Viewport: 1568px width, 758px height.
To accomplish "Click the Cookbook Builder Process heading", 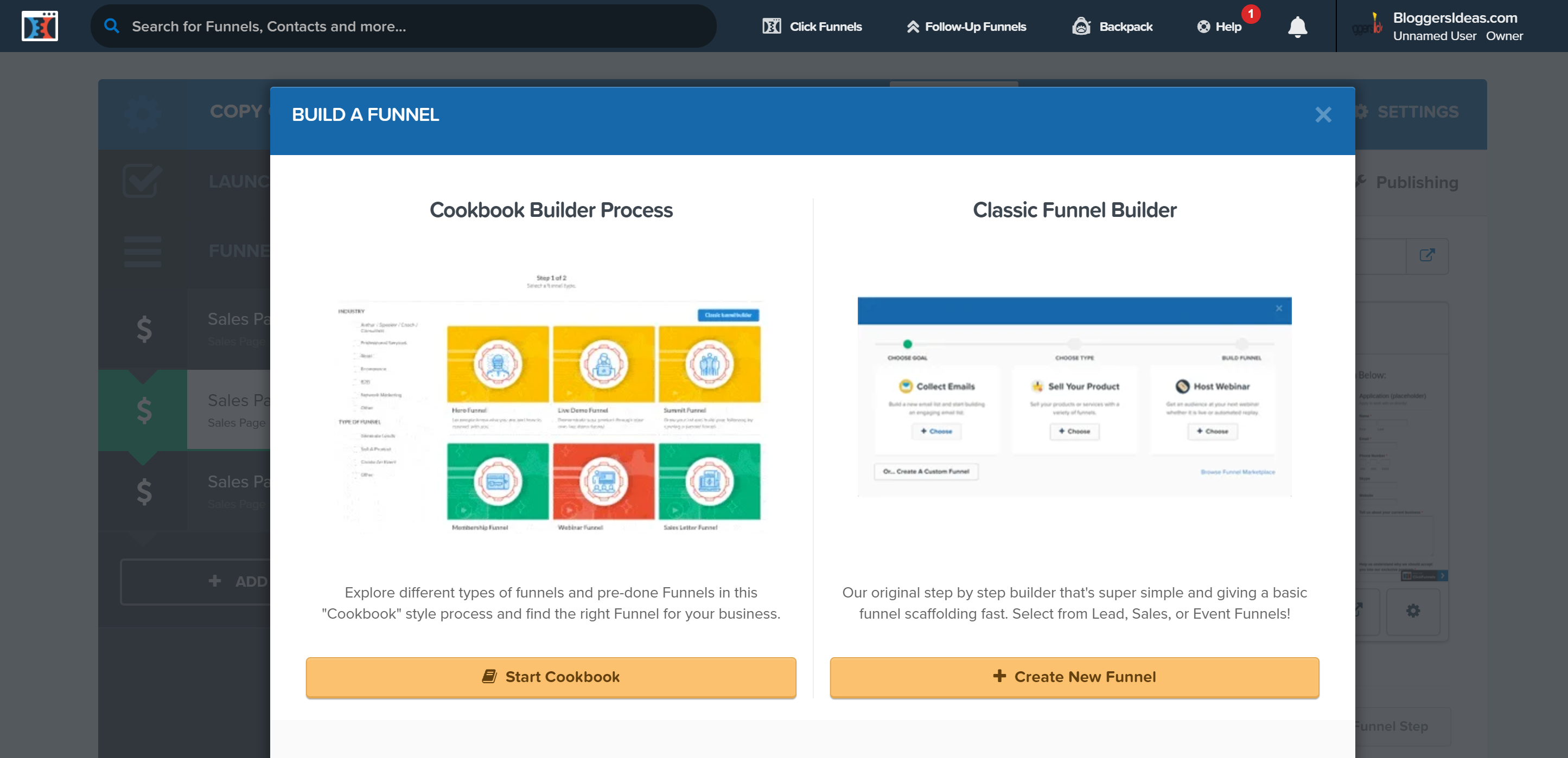I will [551, 210].
